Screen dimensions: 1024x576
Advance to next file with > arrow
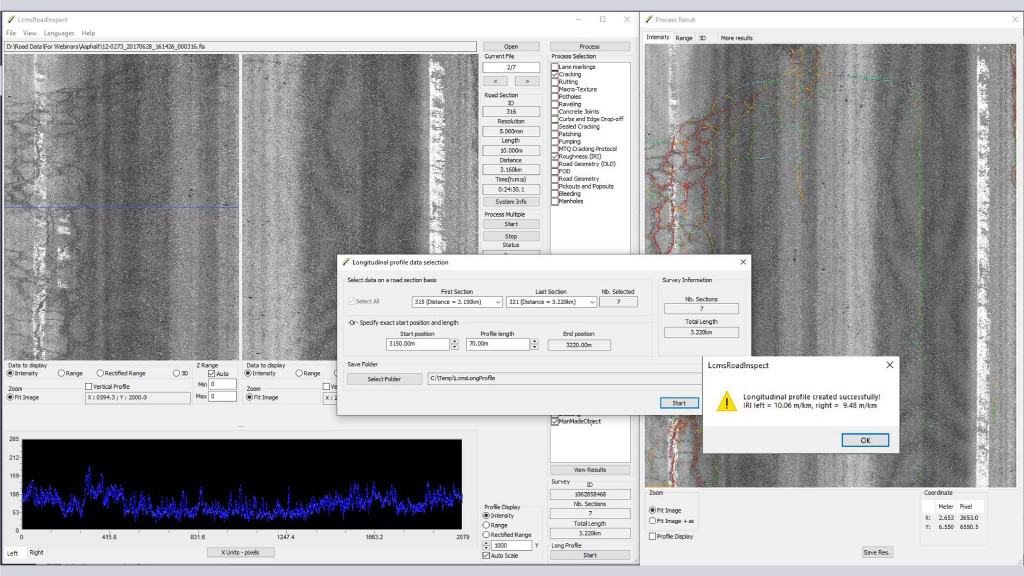[526, 81]
